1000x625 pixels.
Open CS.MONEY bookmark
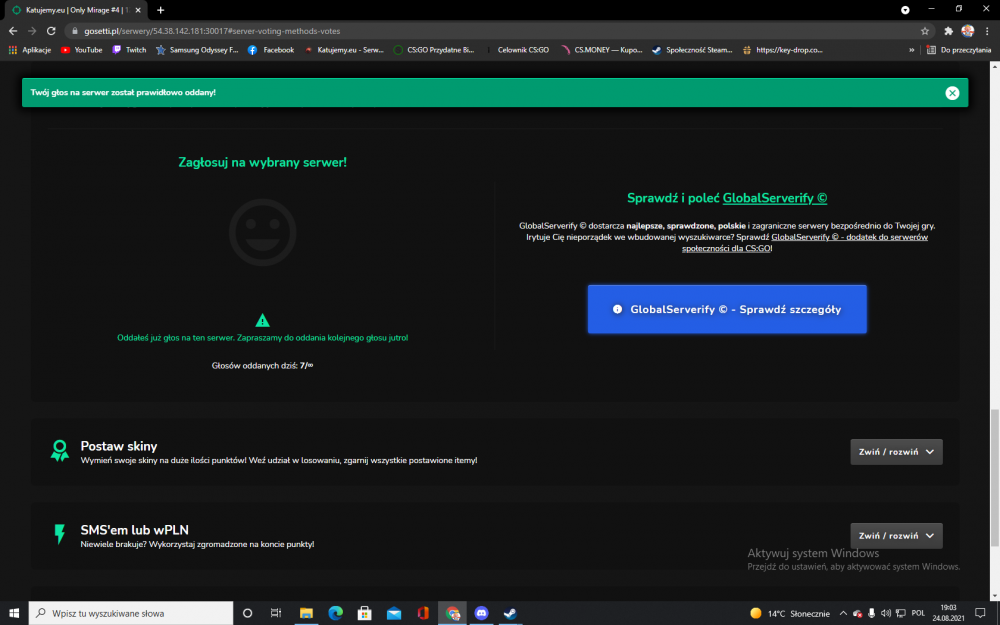[601, 50]
